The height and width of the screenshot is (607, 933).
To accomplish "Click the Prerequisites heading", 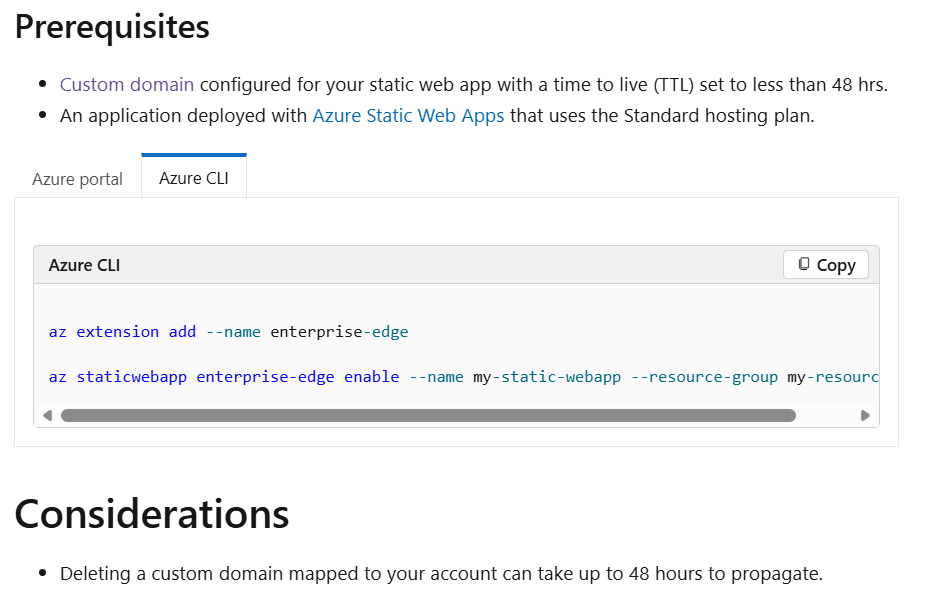I will pyautogui.click(x=112, y=27).
